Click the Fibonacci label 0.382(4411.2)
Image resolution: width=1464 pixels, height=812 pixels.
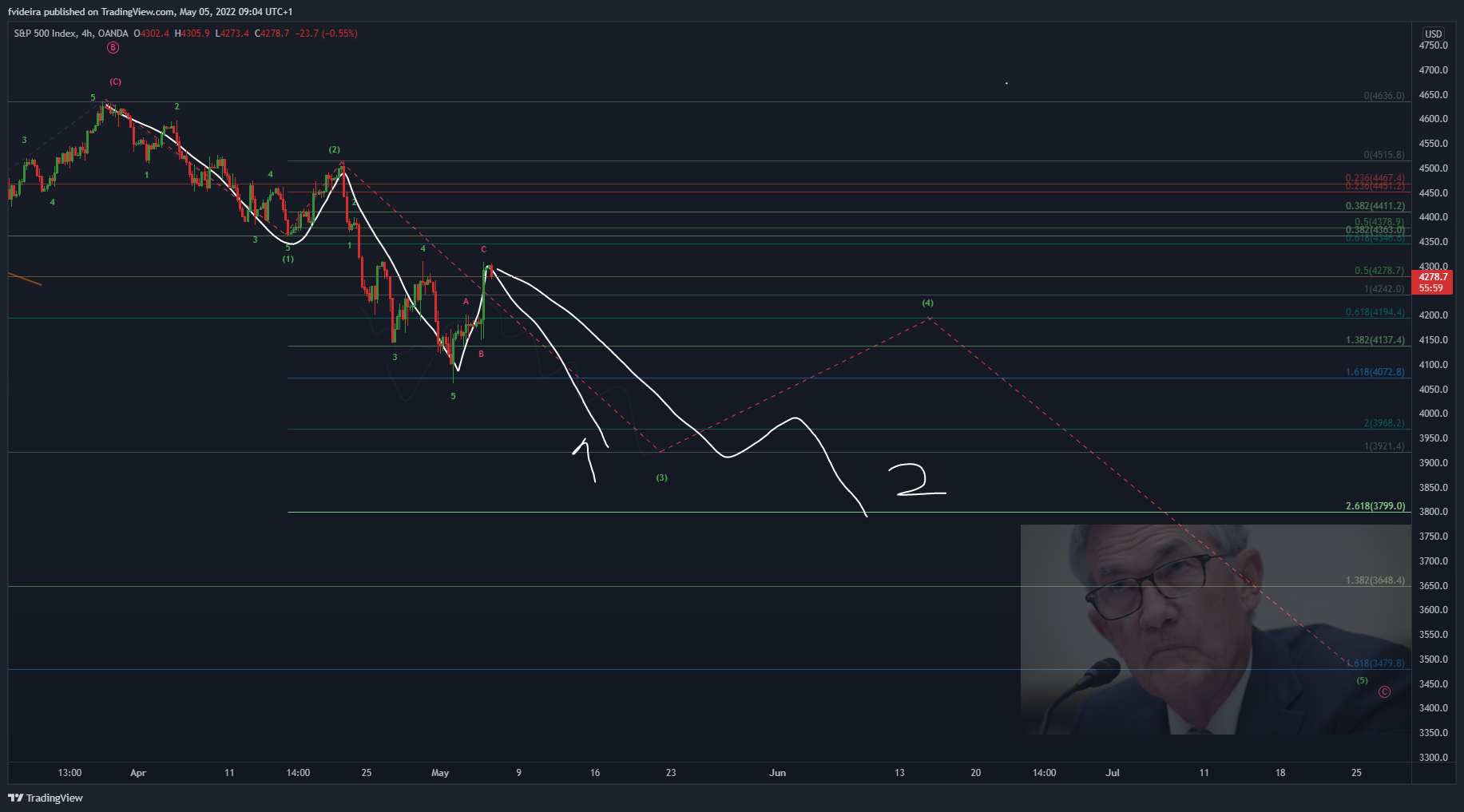coord(1375,206)
